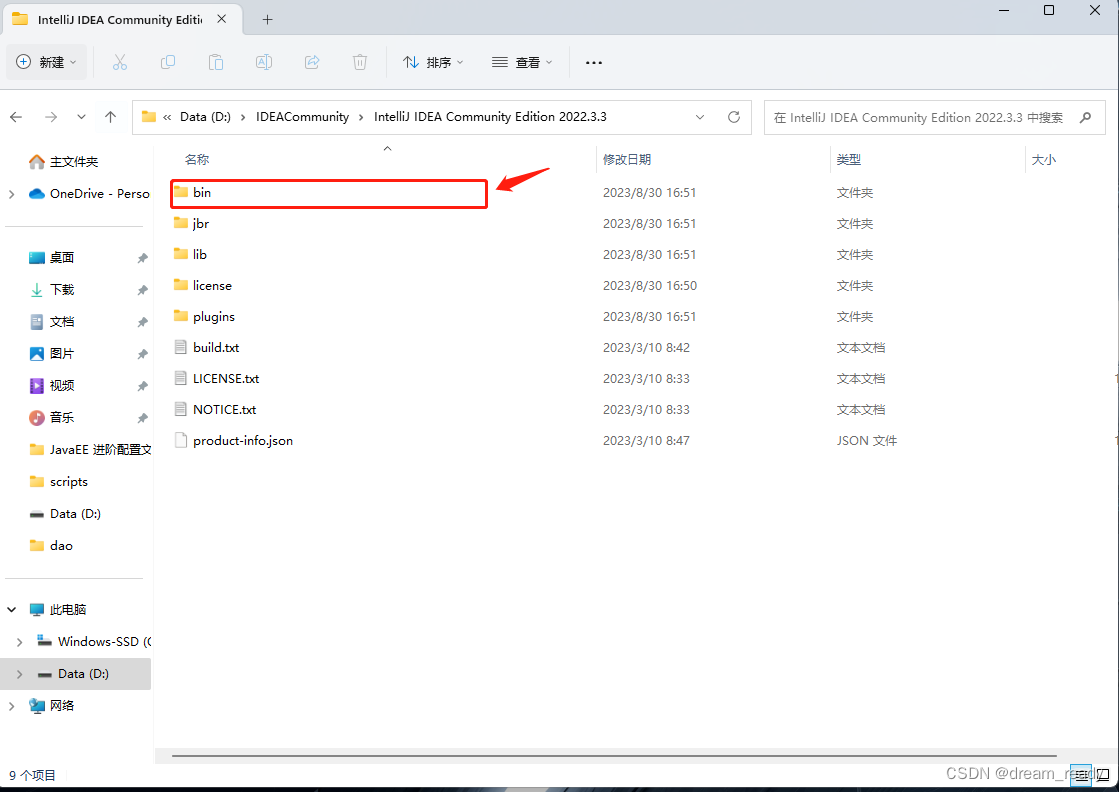Open recent locations chevron beside forward arrow
This screenshot has width=1119, height=792.
pyautogui.click(x=81, y=117)
